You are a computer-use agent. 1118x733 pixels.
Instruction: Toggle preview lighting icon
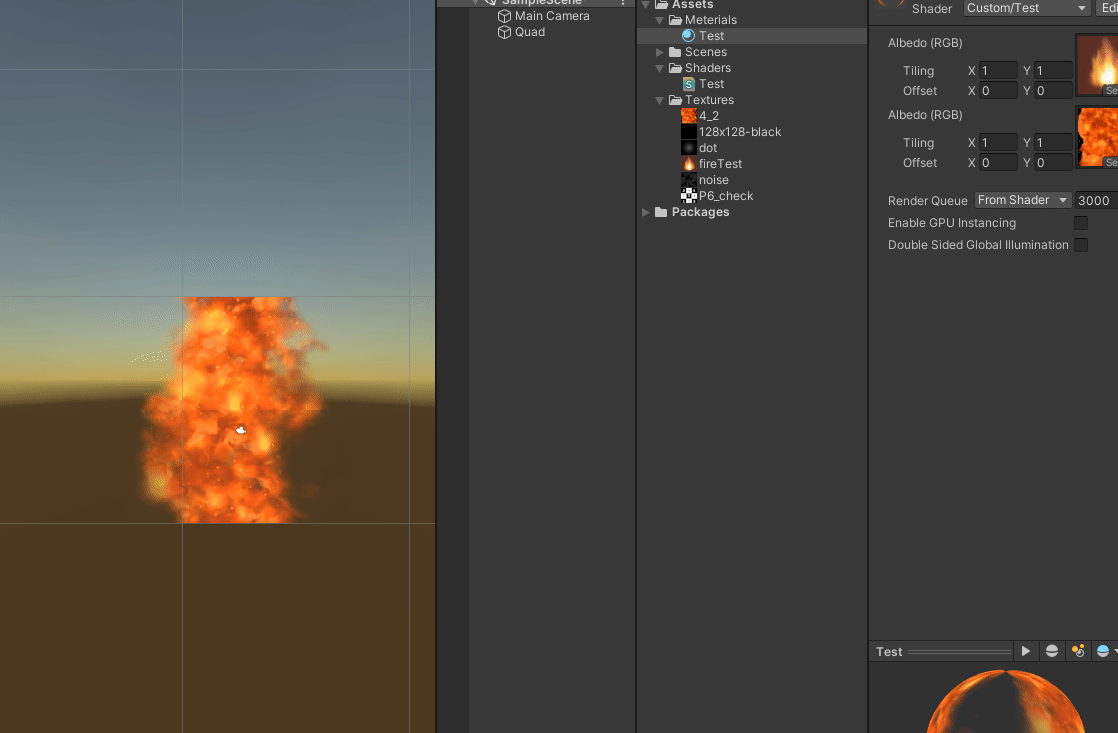coord(1078,651)
